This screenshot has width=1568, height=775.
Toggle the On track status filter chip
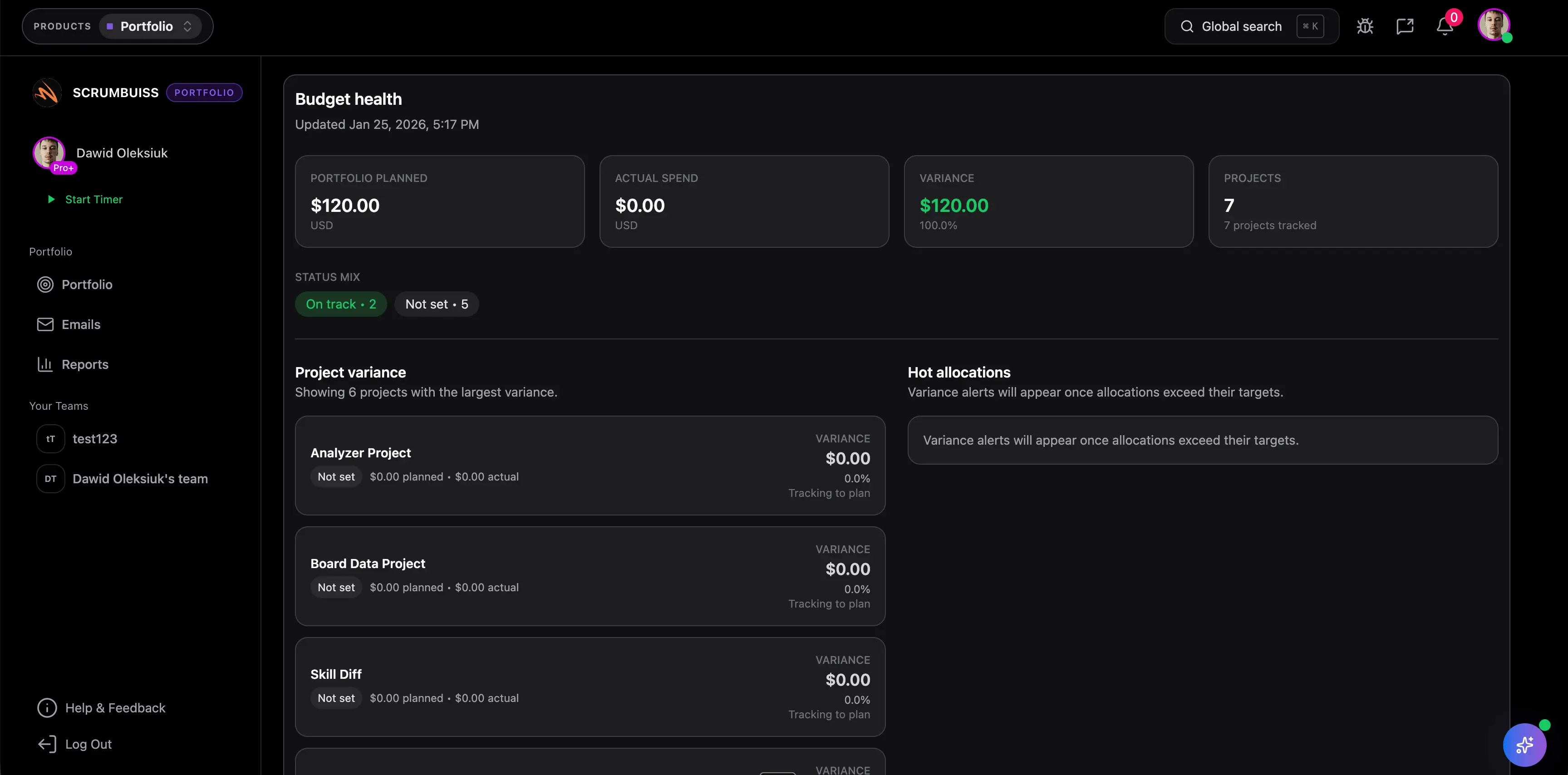click(340, 304)
